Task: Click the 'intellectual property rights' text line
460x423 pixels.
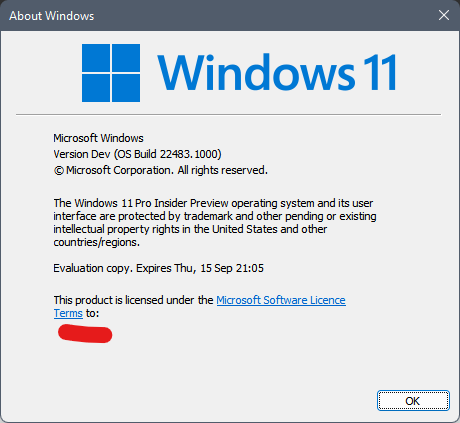Action: 190,229
